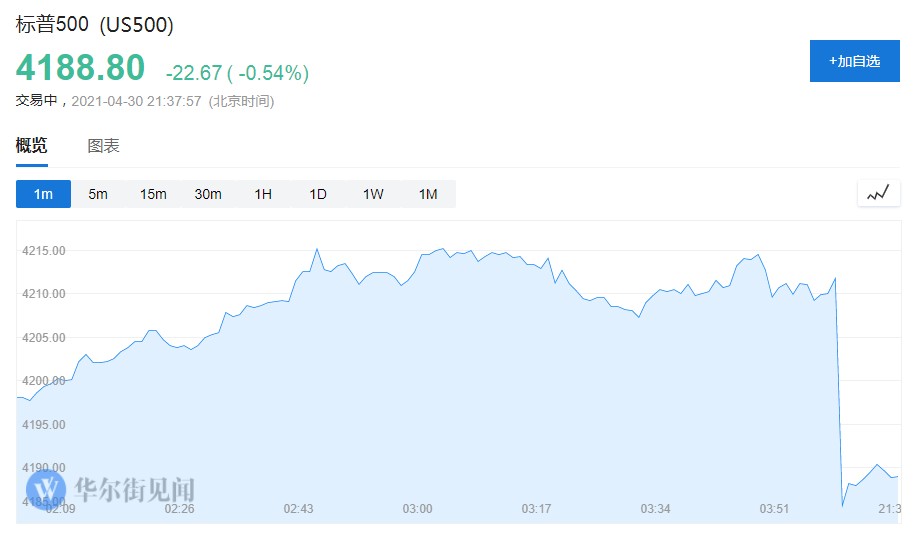Switch chart to 5m interval
This screenshot has height=538, width=915.
click(98, 194)
